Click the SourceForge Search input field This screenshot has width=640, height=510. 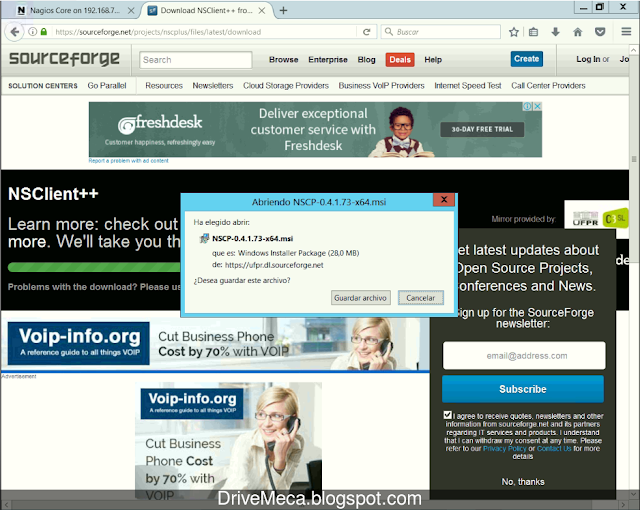[196, 60]
